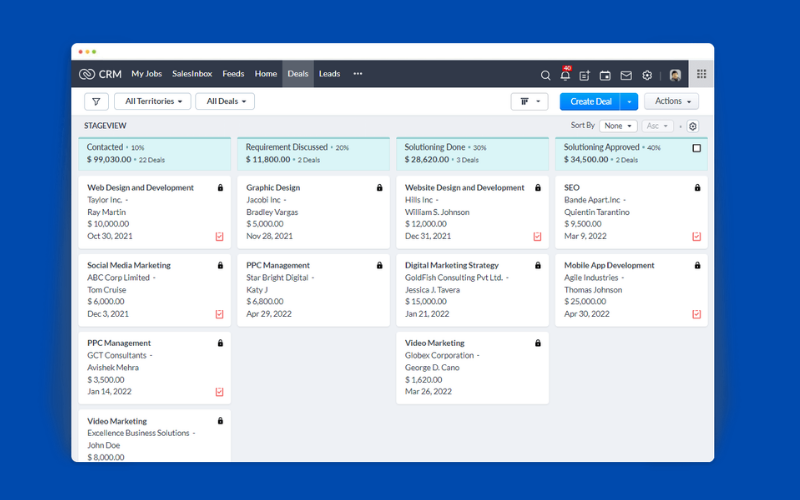Image resolution: width=800 pixels, height=500 pixels.
Task: Open the view switcher dropdown
Action: [x=529, y=102]
